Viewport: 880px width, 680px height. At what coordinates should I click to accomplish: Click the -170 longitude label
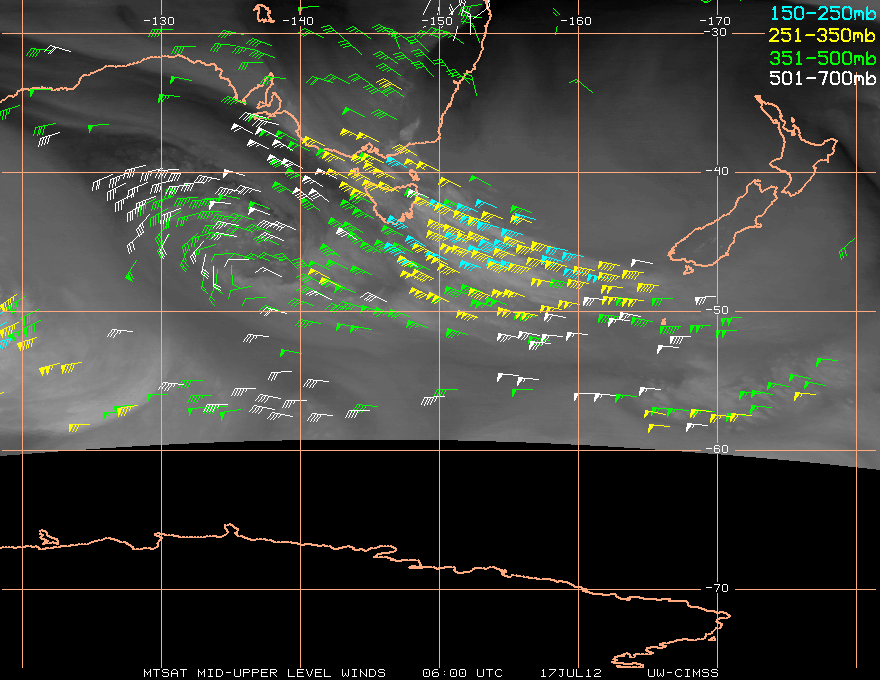pyautogui.click(x=715, y=21)
